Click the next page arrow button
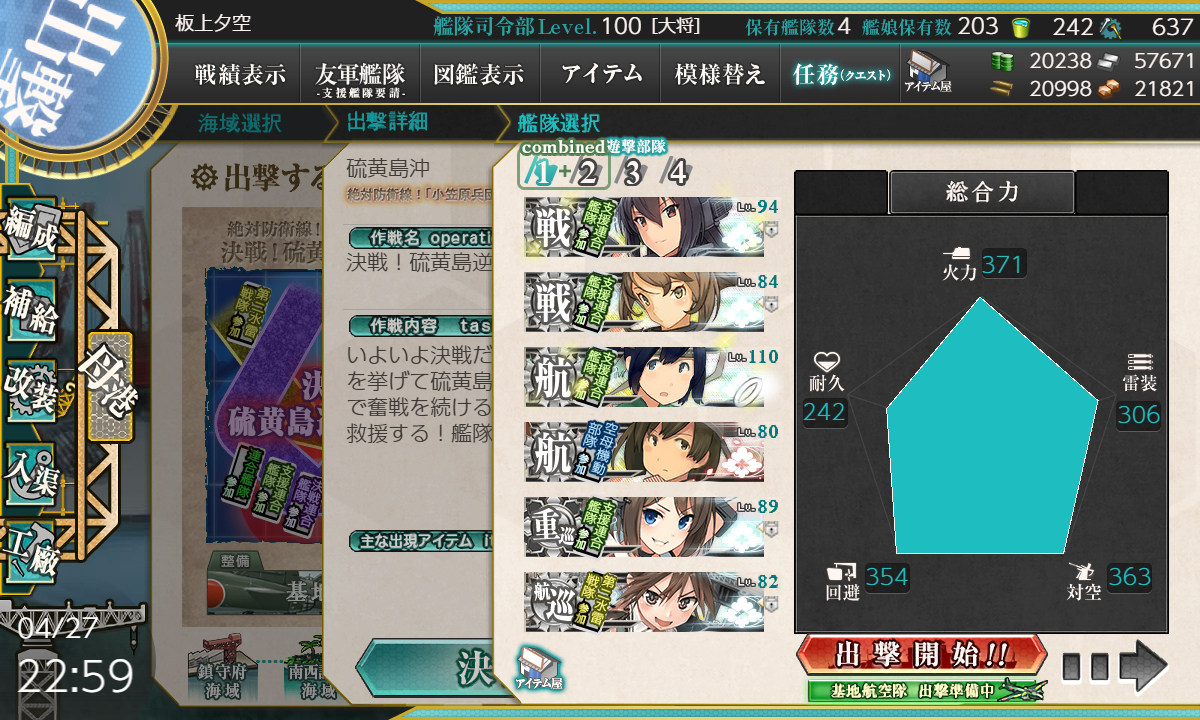This screenshot has width=1200, height=720. (x=1115, y=667)
